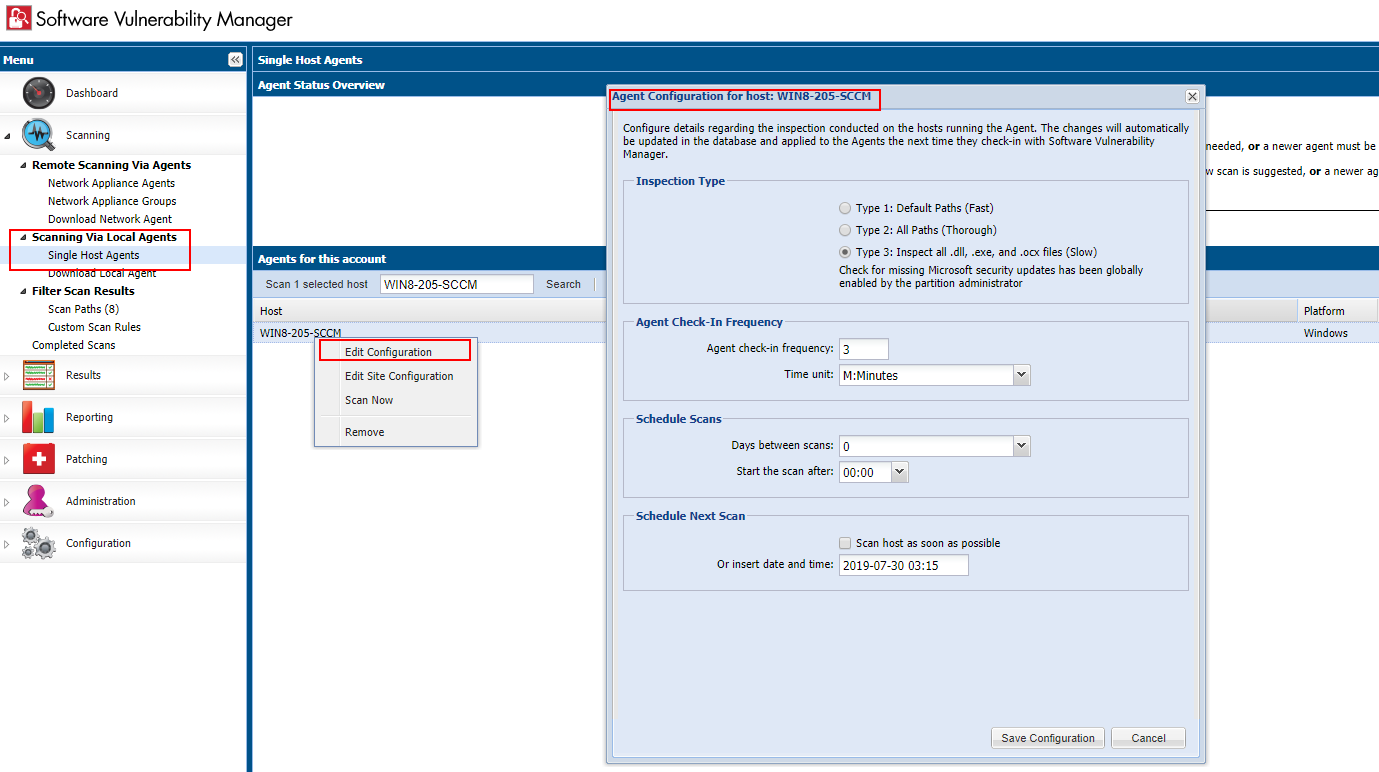This screenshot has width=1379, height=772.
Task: Open Download Network Agent
Action: coord(110,219)
